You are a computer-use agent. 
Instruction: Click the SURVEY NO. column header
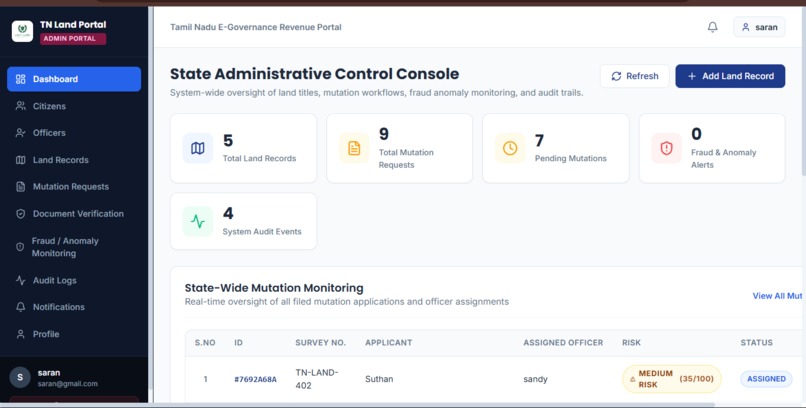pos(321,342)
